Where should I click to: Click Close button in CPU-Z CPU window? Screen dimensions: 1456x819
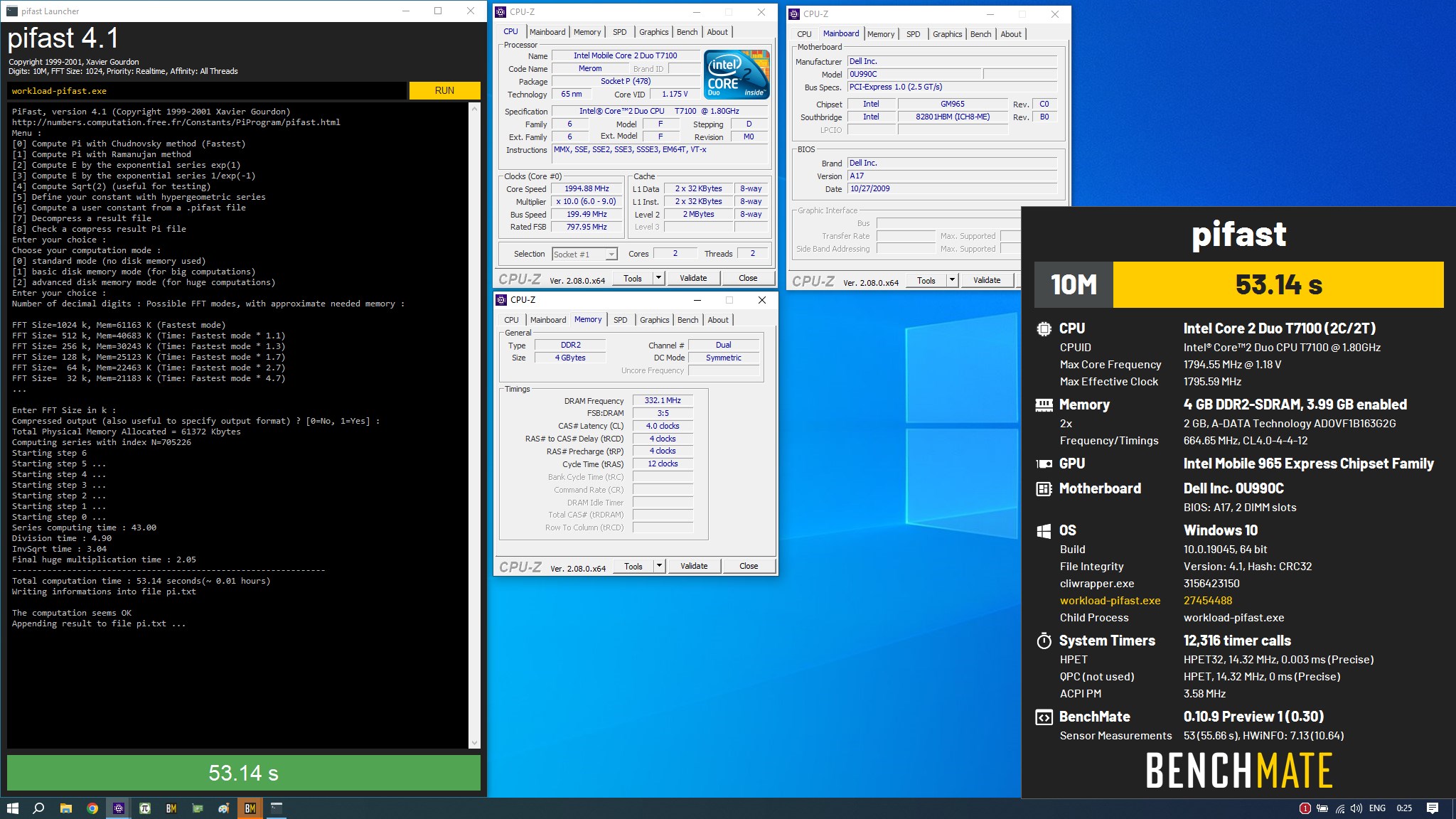(748, 278)
